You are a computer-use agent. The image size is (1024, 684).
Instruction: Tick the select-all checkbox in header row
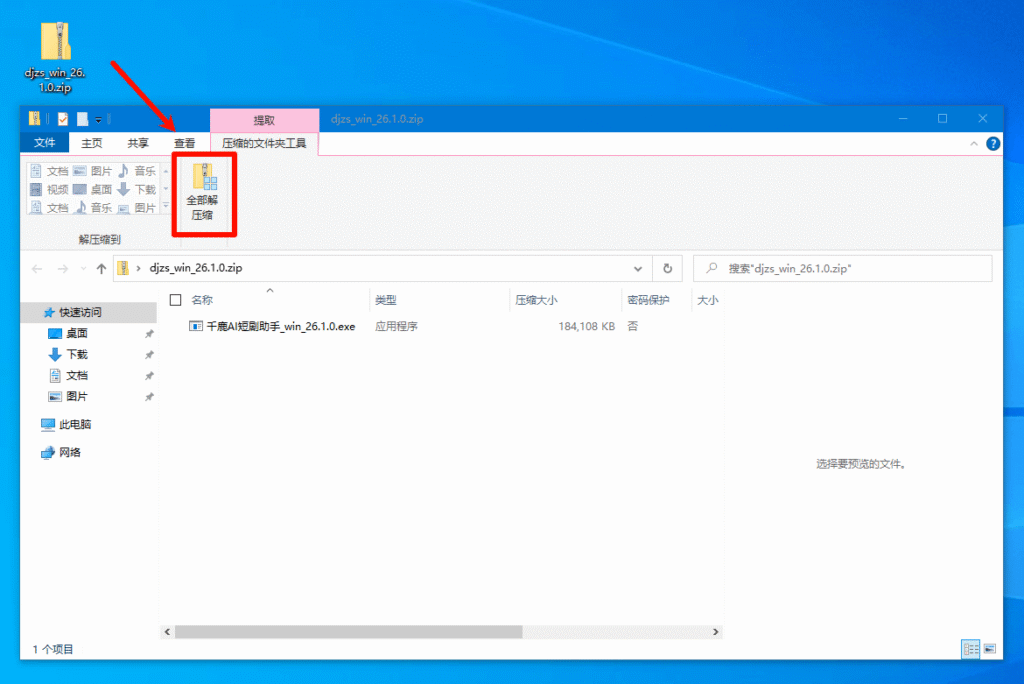(x=176, y=300)
